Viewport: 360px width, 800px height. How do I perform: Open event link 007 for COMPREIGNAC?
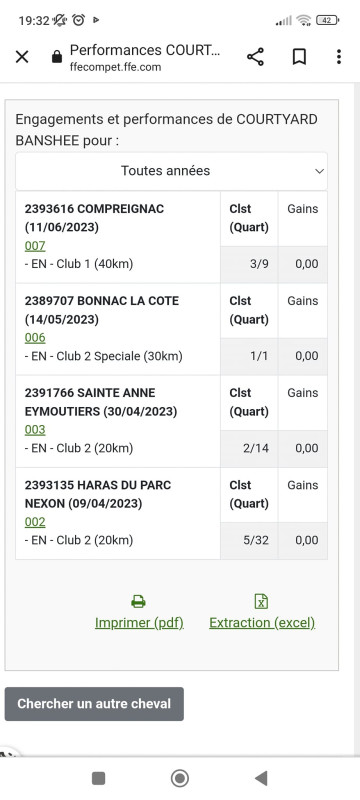(x=35, y=246)
